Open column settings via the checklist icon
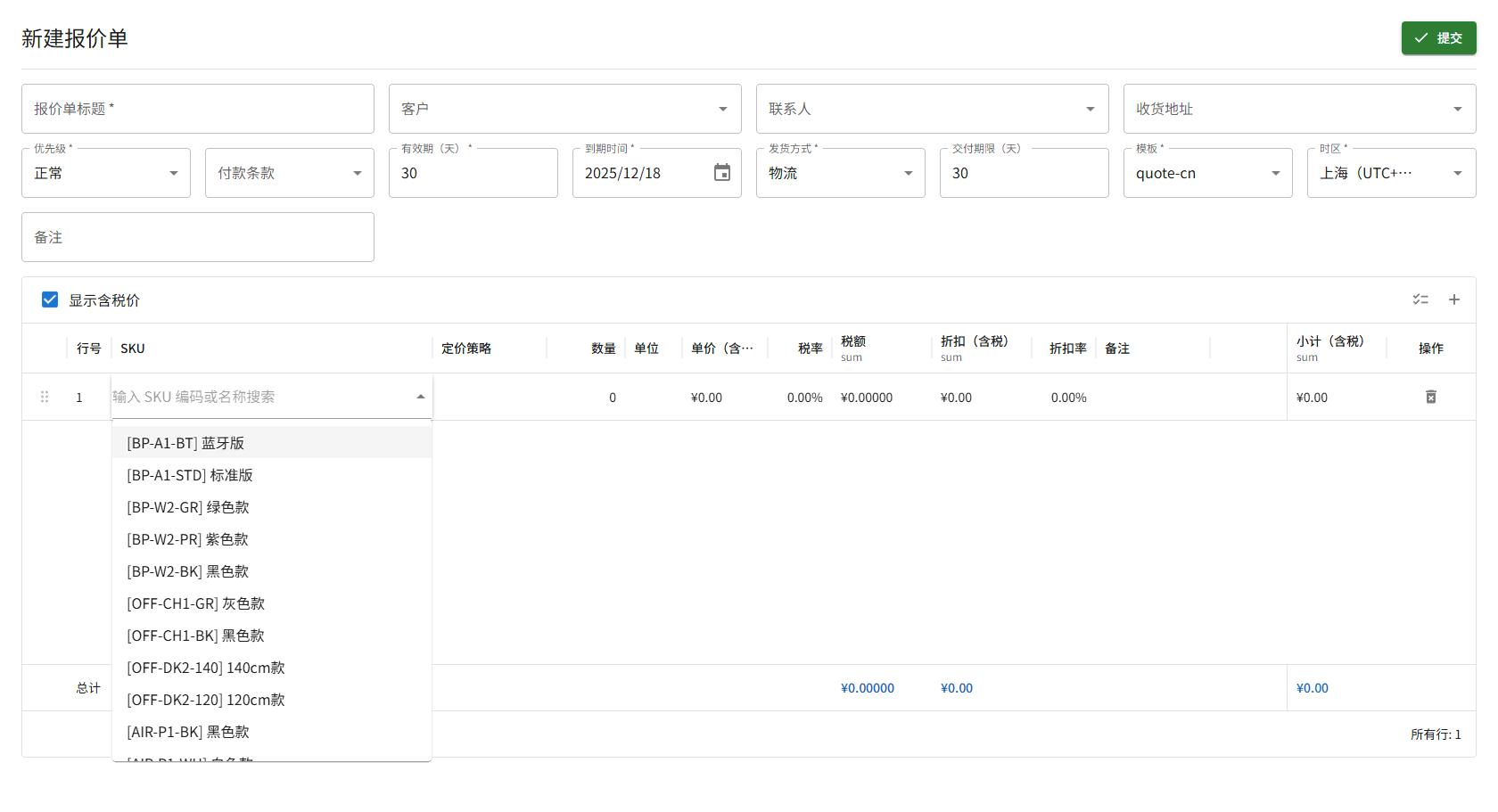The height and width of the screenshot is (812, 1498). (1420, 299)
